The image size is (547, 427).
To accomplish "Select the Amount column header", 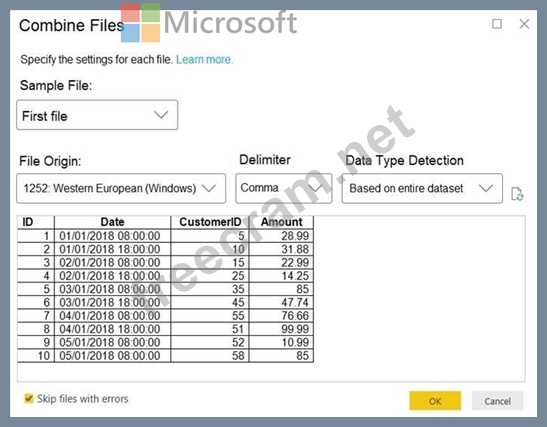I will [282, 222].
